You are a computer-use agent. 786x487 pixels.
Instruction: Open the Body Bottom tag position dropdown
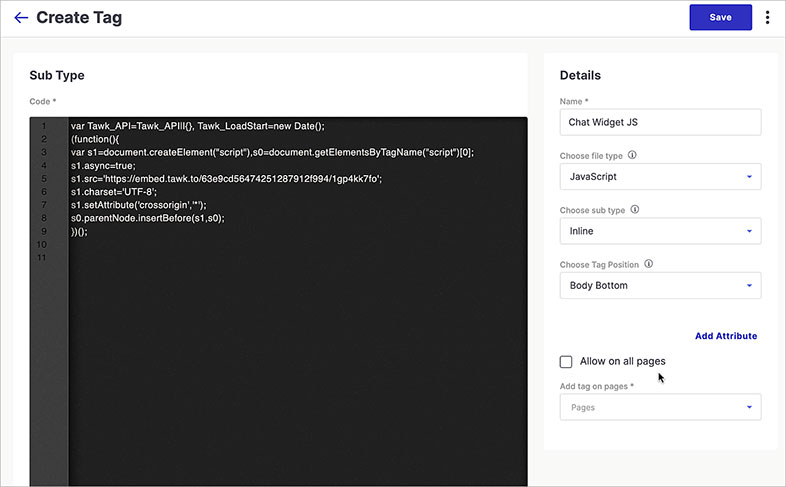coord(660,286)
